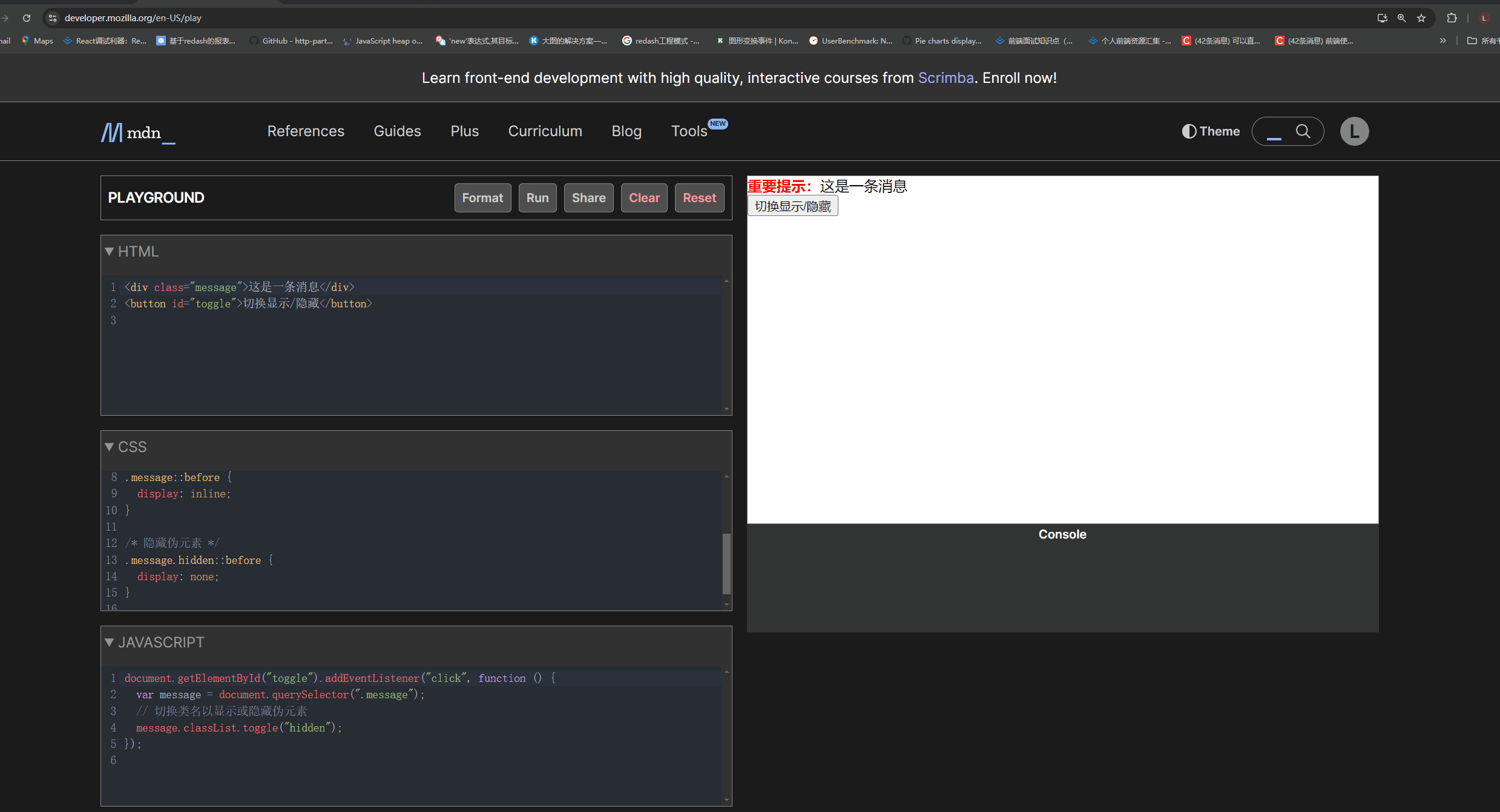Open the browser extensions puzzle icon
The width and height of the screenshot is (1500, 812).
point(1452,18)
